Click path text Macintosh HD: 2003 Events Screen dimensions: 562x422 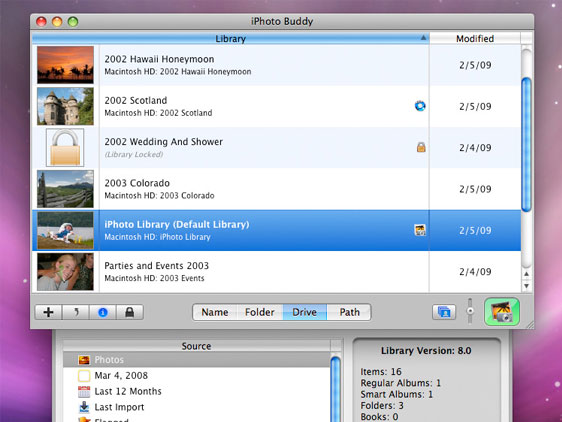coord(154,278)
